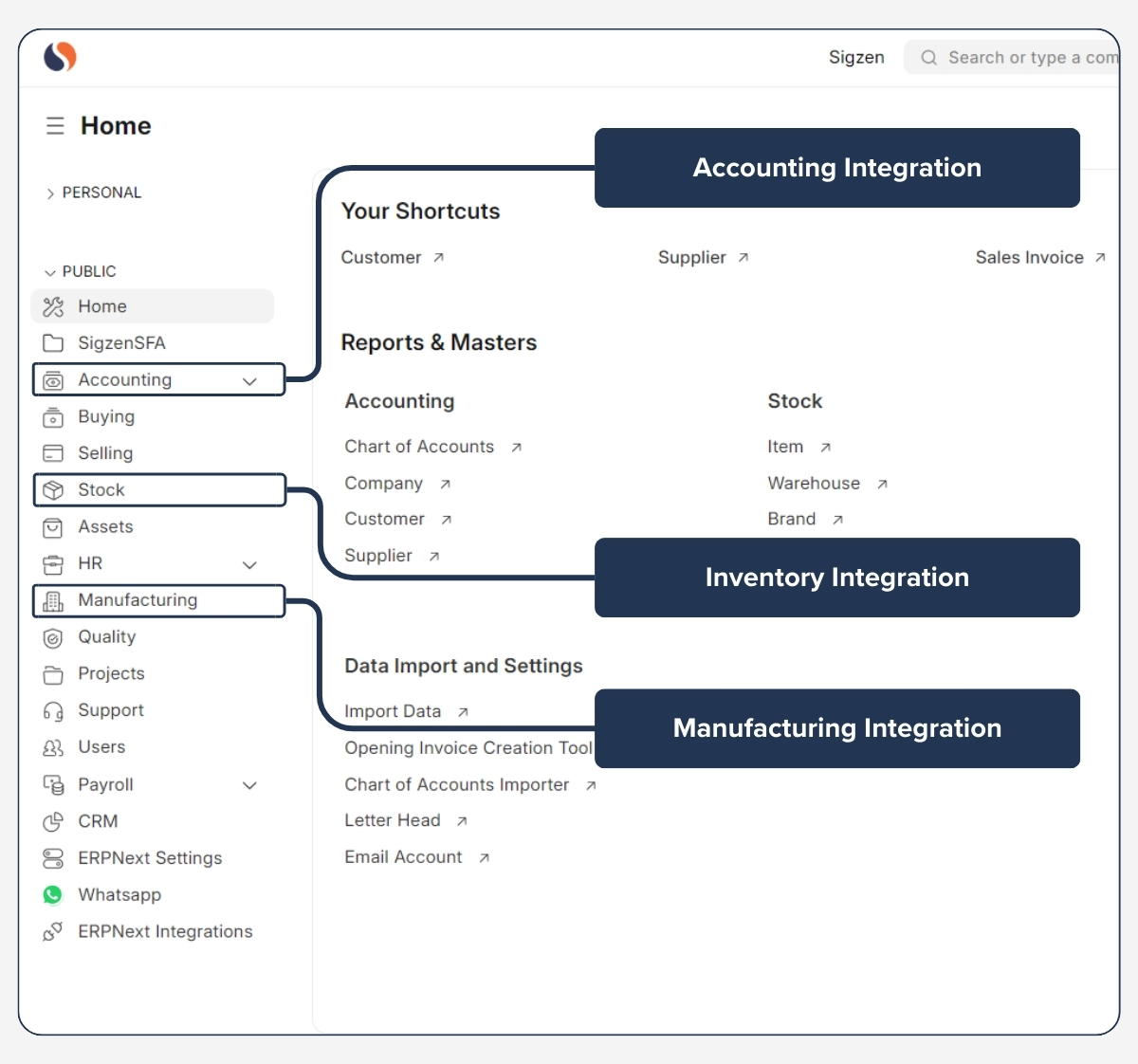Follow the Chart of Accounts link
This screenshot has width=1138, height=1064.
tap(419, 446)
